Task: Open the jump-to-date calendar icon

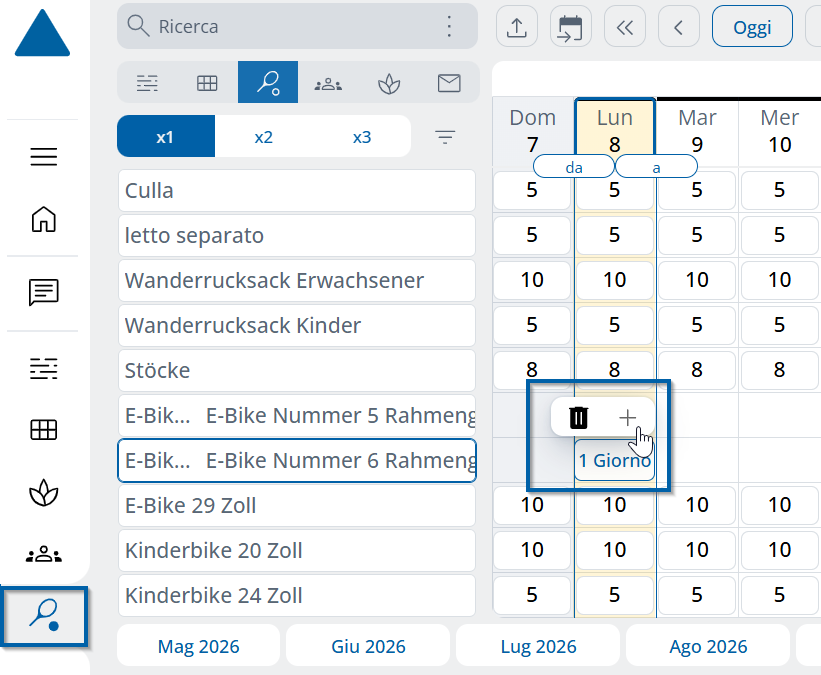Action: (571, 27)
